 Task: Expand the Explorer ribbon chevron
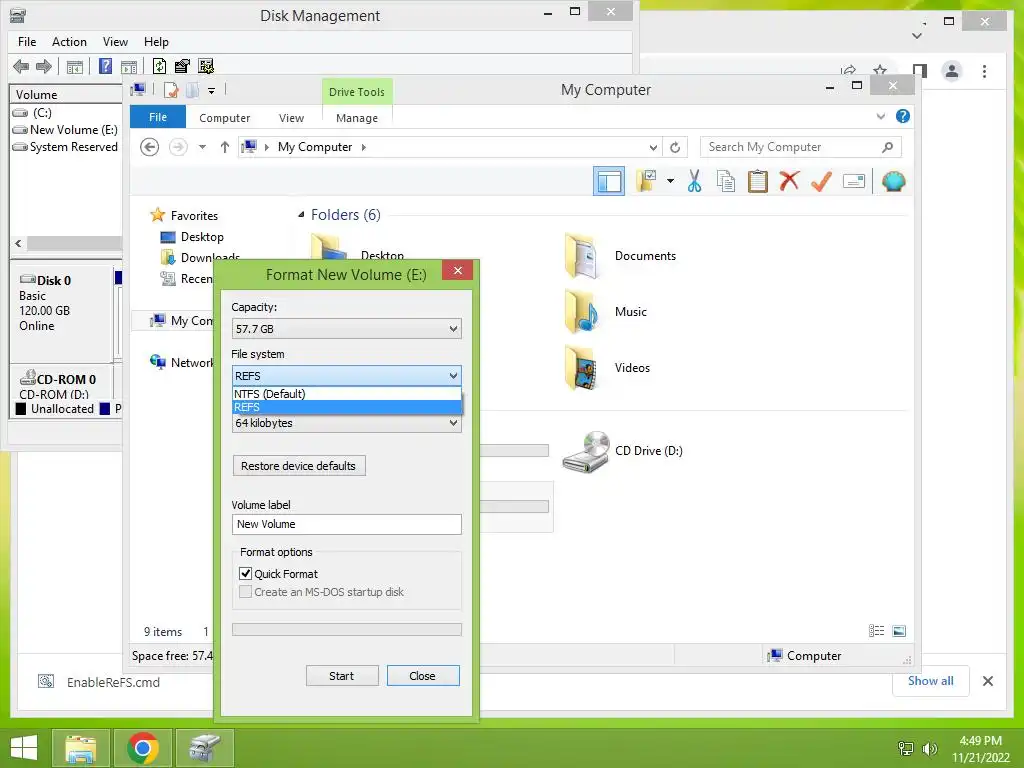(880, 116)
